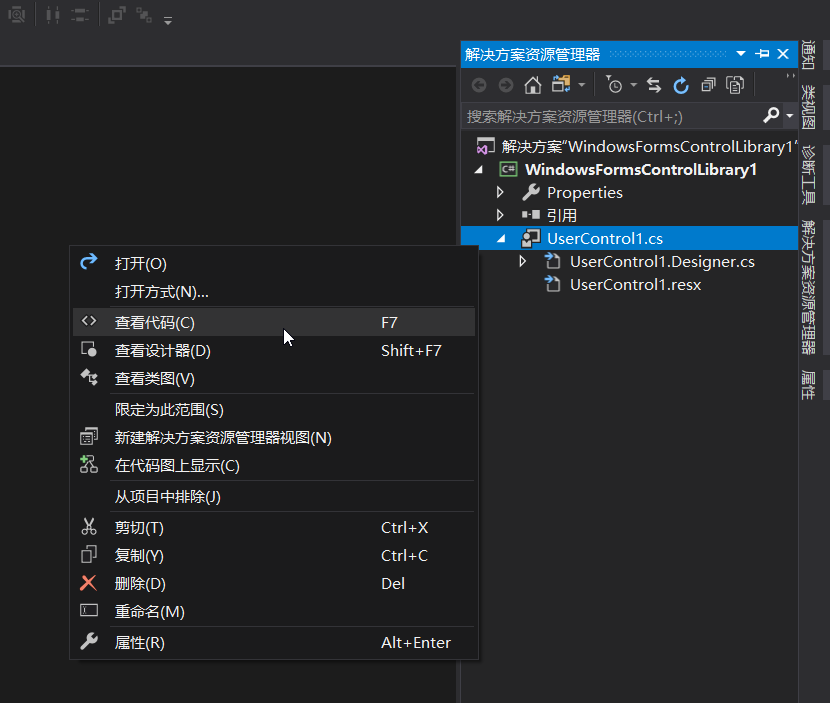Image resolution: width=830 pixels, height=703 pixels.
Task: Open the pending changes filter dropdown arrow
Action: point(634,85)
